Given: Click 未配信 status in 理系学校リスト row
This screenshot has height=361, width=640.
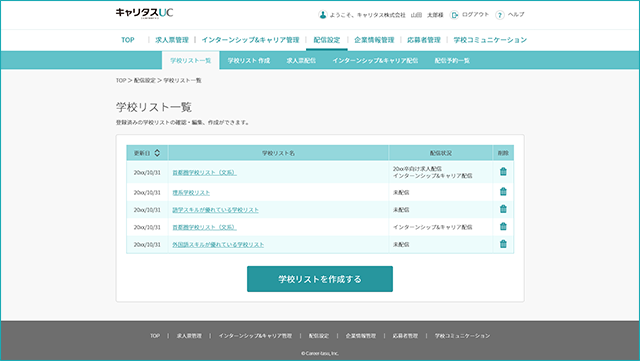Looking at the screenshot, I should pyautogui.click(x=401, y=192).
